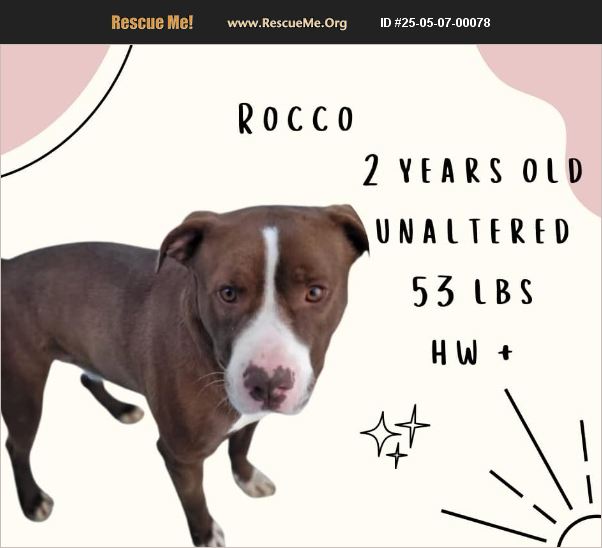
Task: Click the ID #25-05-07-00078 text
Action: 435,23
